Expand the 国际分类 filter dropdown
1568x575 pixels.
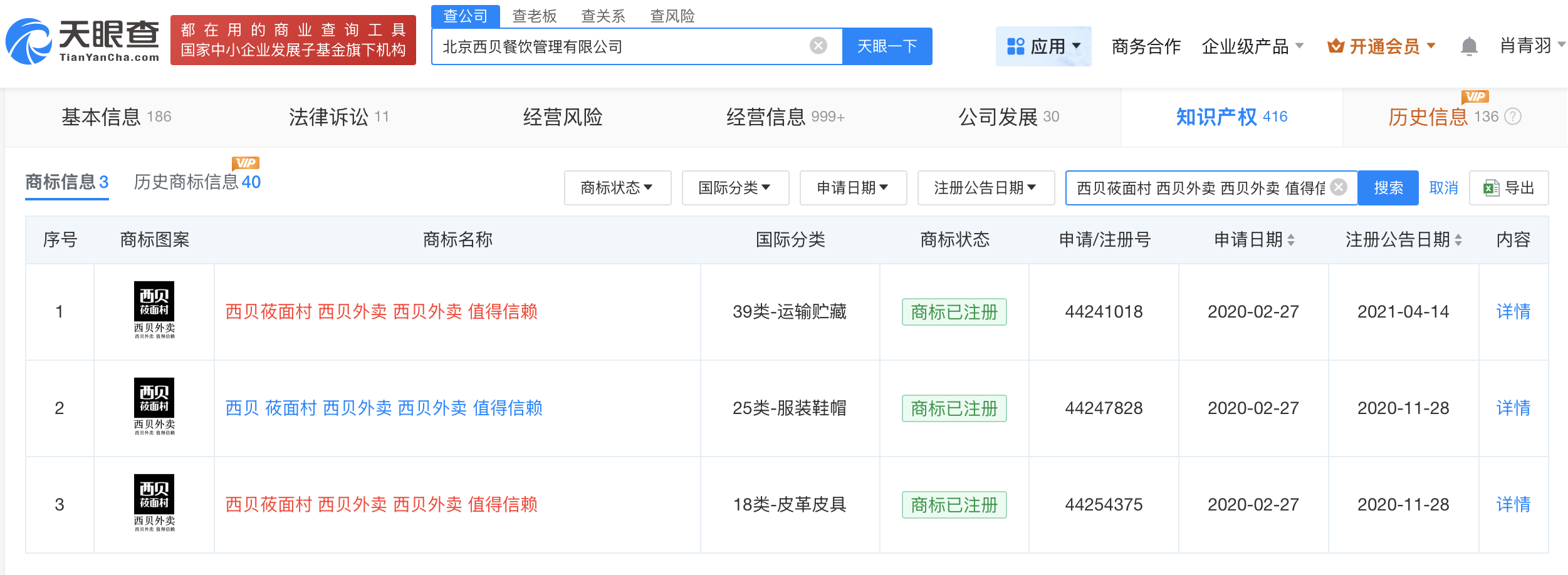[x=735, y=187]
